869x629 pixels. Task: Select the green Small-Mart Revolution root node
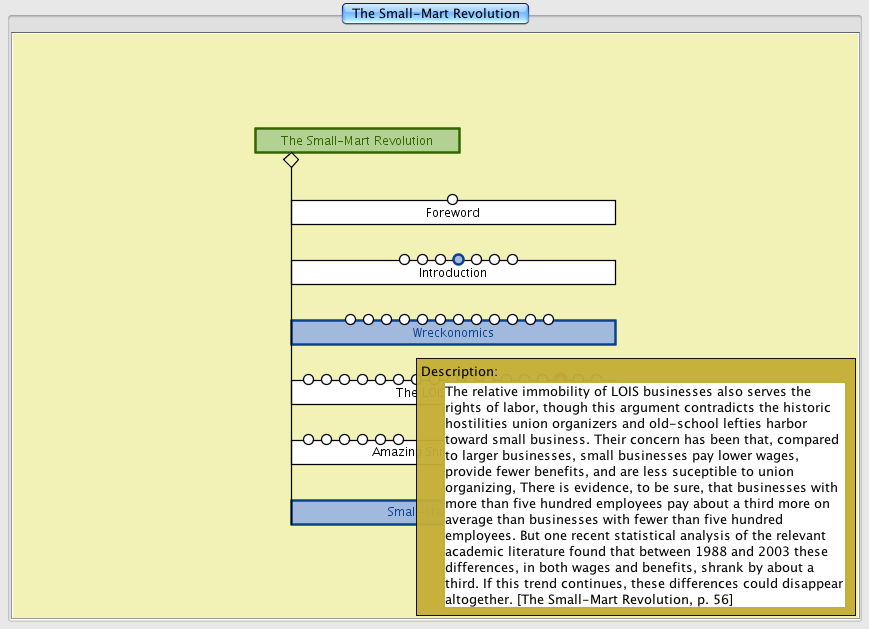(x=357, y=141)
